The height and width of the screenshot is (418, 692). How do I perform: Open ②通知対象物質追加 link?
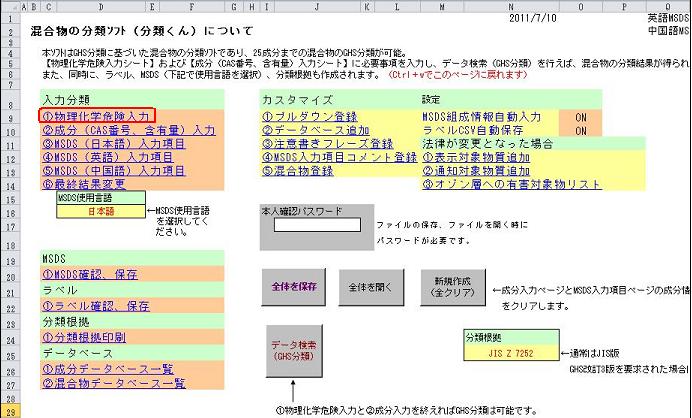476,171
